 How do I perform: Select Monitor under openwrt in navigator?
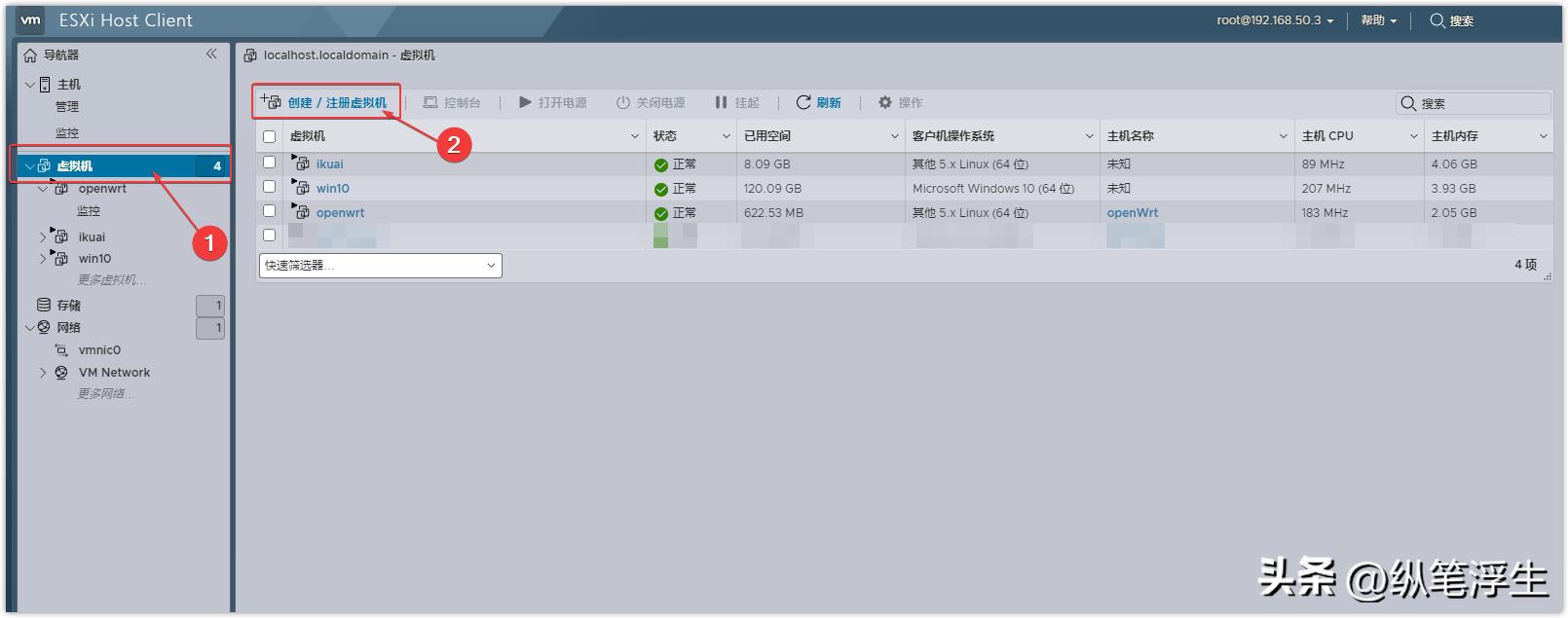[x=89, y=211]
